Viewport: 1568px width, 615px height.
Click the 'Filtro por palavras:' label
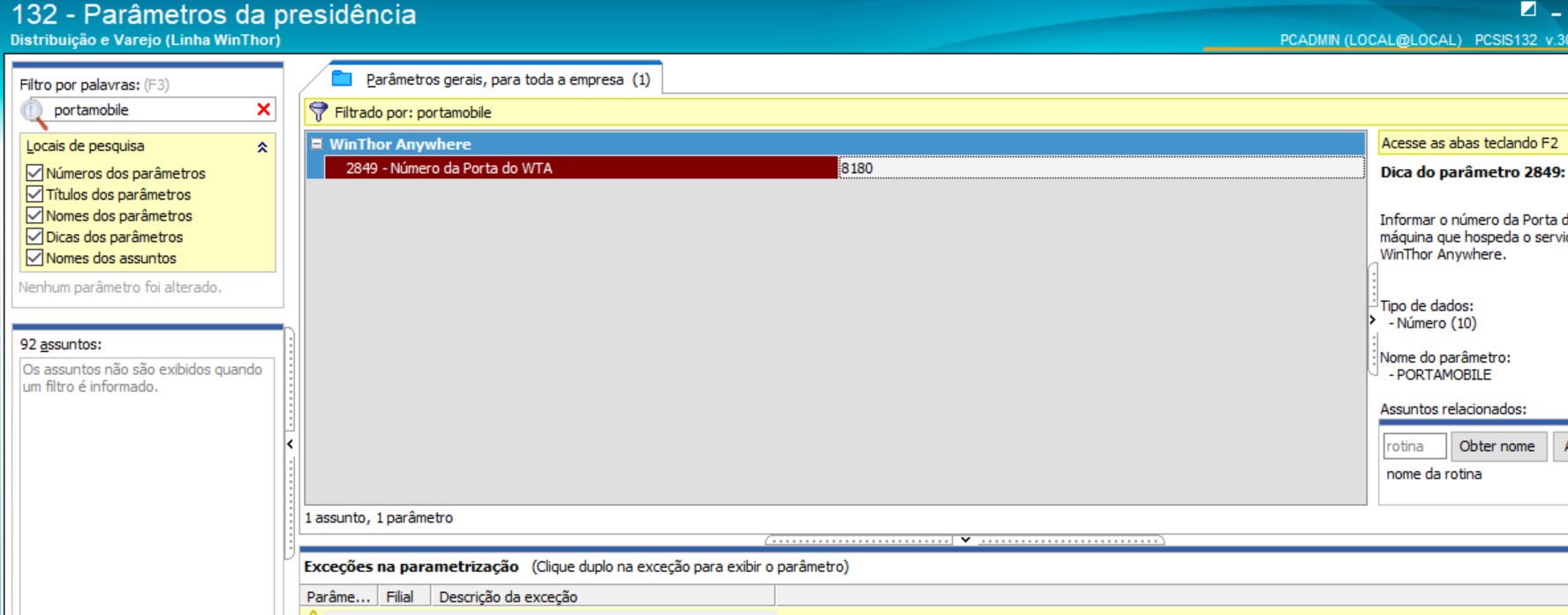pyautogui.click(x=79, y=85)
